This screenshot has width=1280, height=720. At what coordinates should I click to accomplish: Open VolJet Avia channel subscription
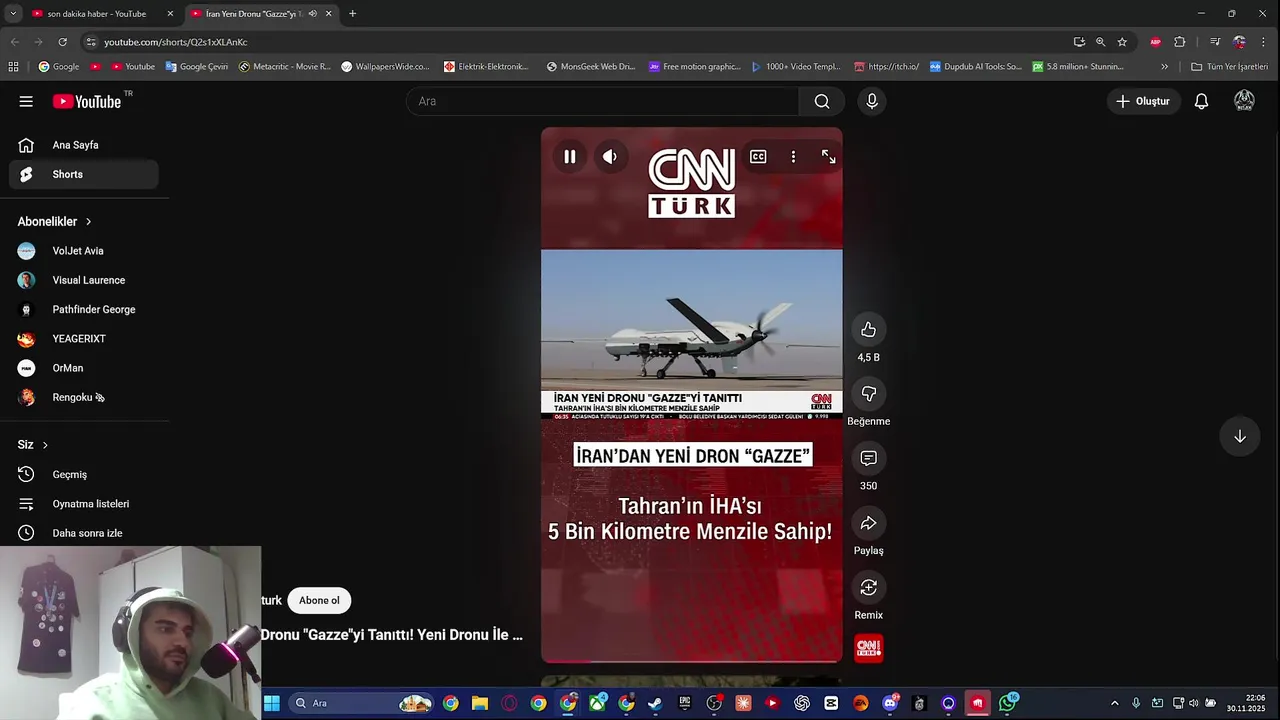pos(84,251)
